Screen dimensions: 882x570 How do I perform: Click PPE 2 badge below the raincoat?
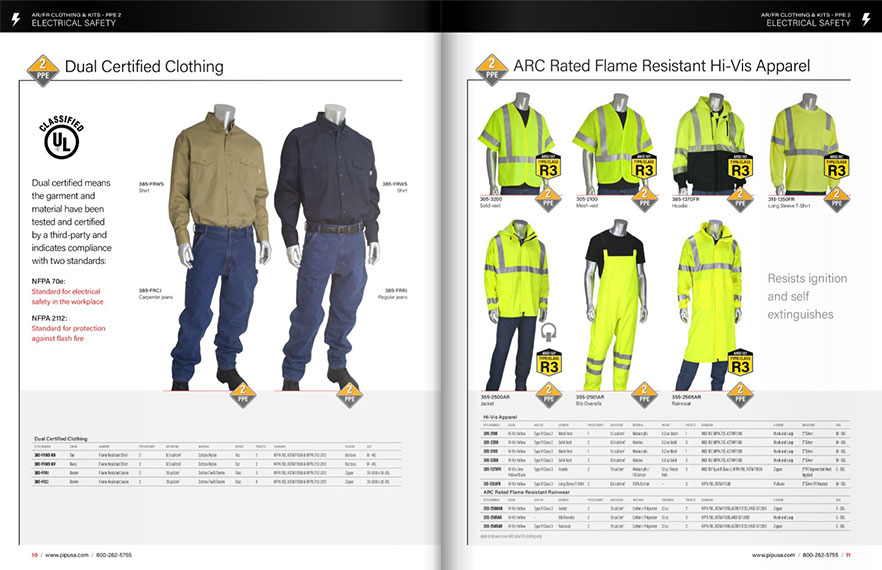(740, 394)
